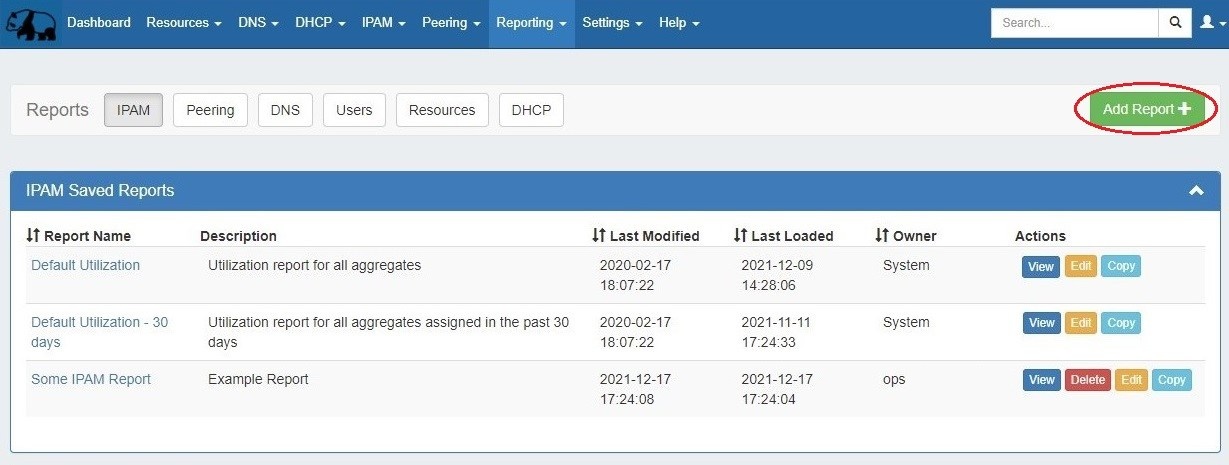Sort by Last Modified arrows icon
This screenshot has height=465, width=1229.
(599, 236)
